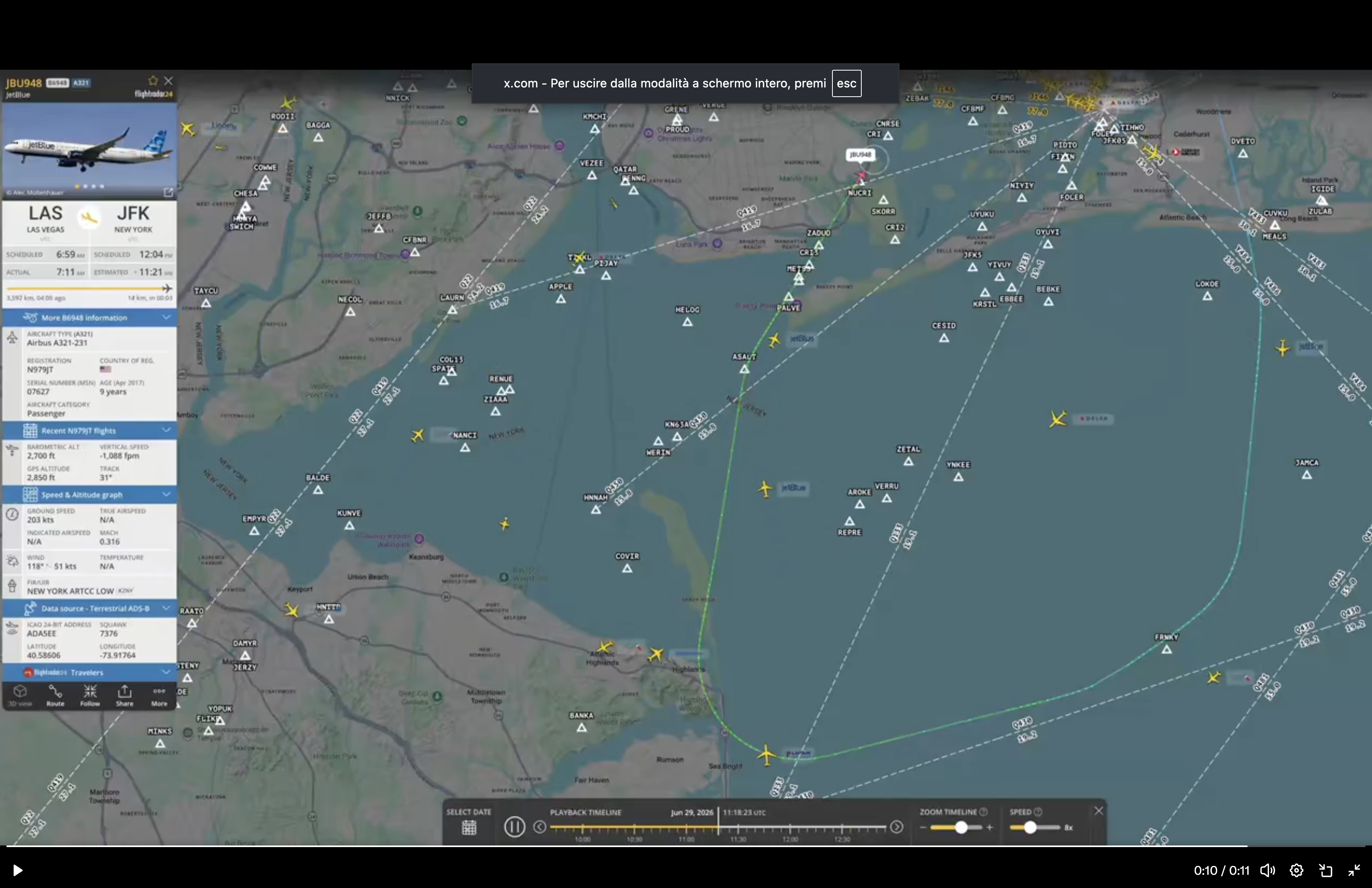Click the B6948 flight number badge
Screen dimensions: 1372x888
tap(58, 83)
